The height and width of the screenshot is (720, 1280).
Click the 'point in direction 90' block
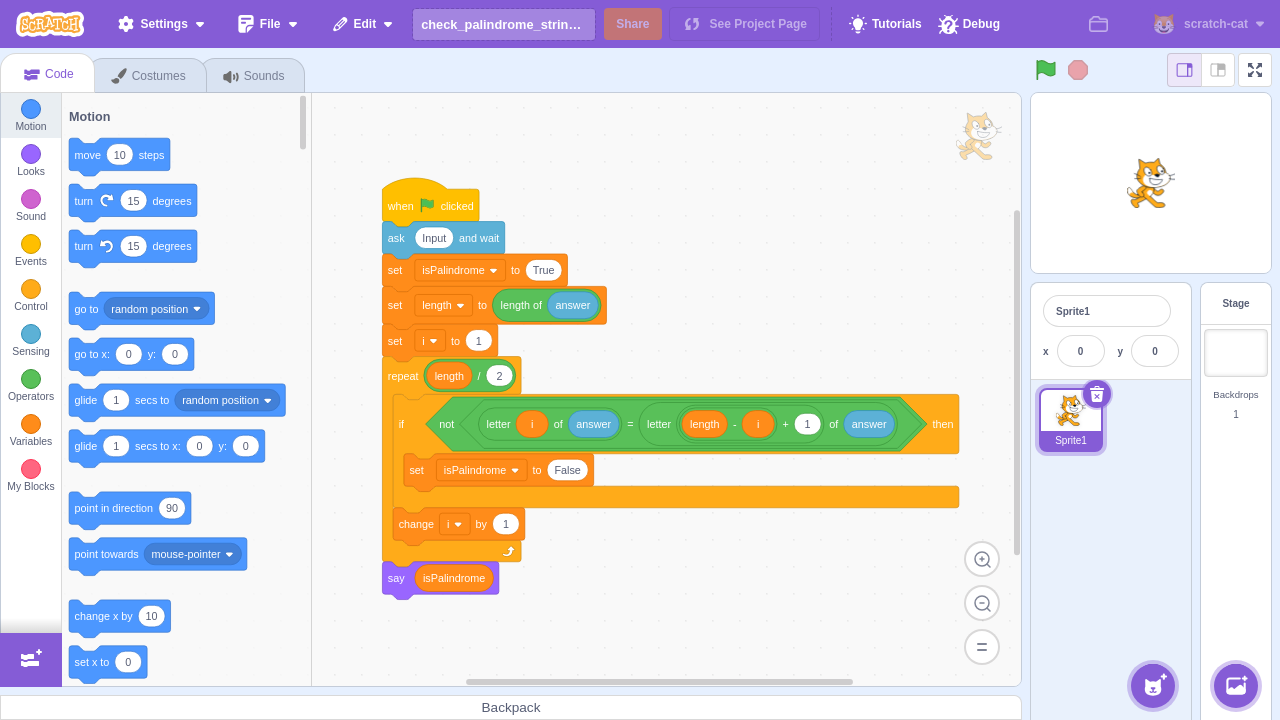click(x=130, y=508)
